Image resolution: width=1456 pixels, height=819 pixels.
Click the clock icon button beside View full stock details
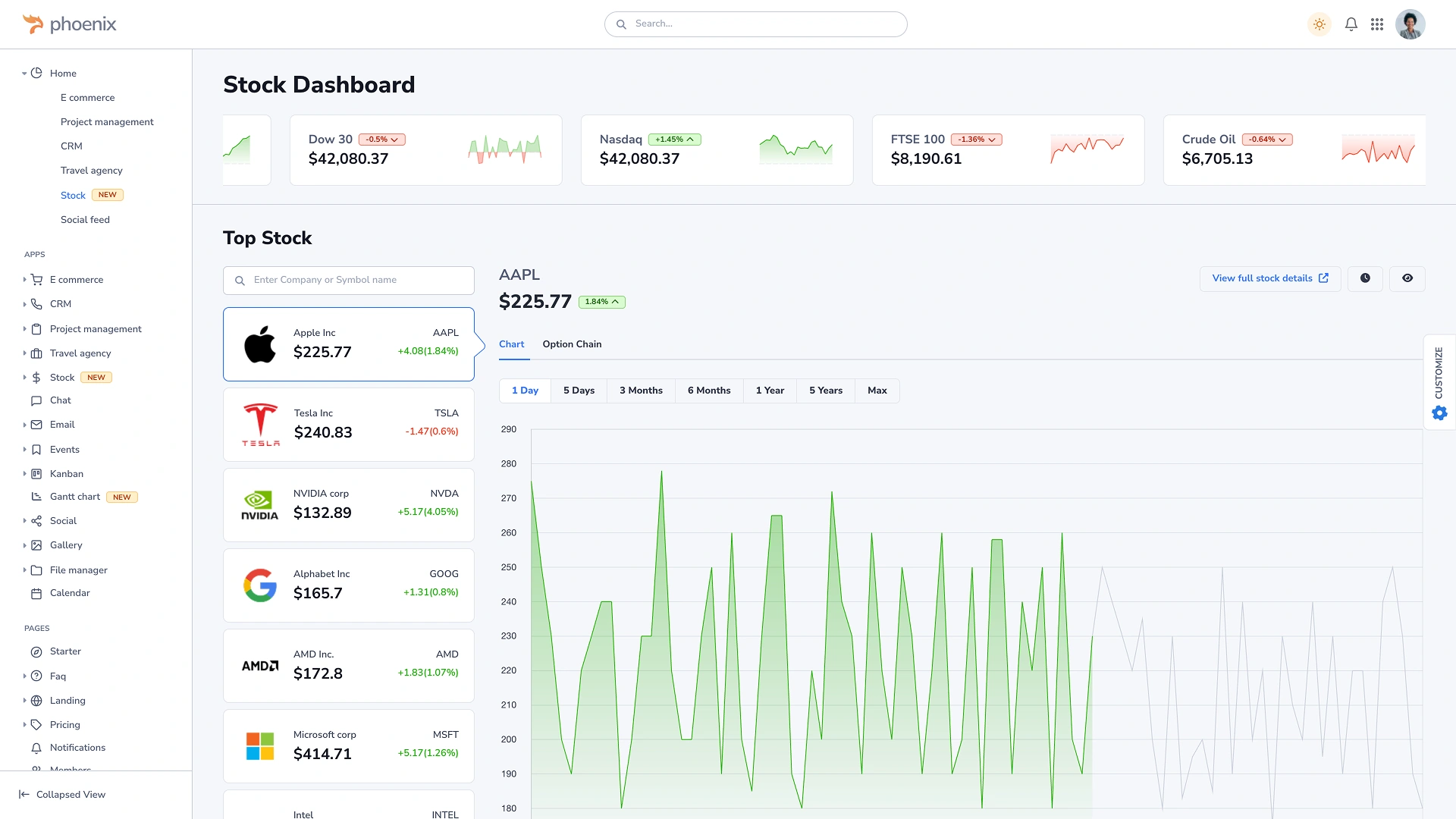click(x=1365, y=278)
